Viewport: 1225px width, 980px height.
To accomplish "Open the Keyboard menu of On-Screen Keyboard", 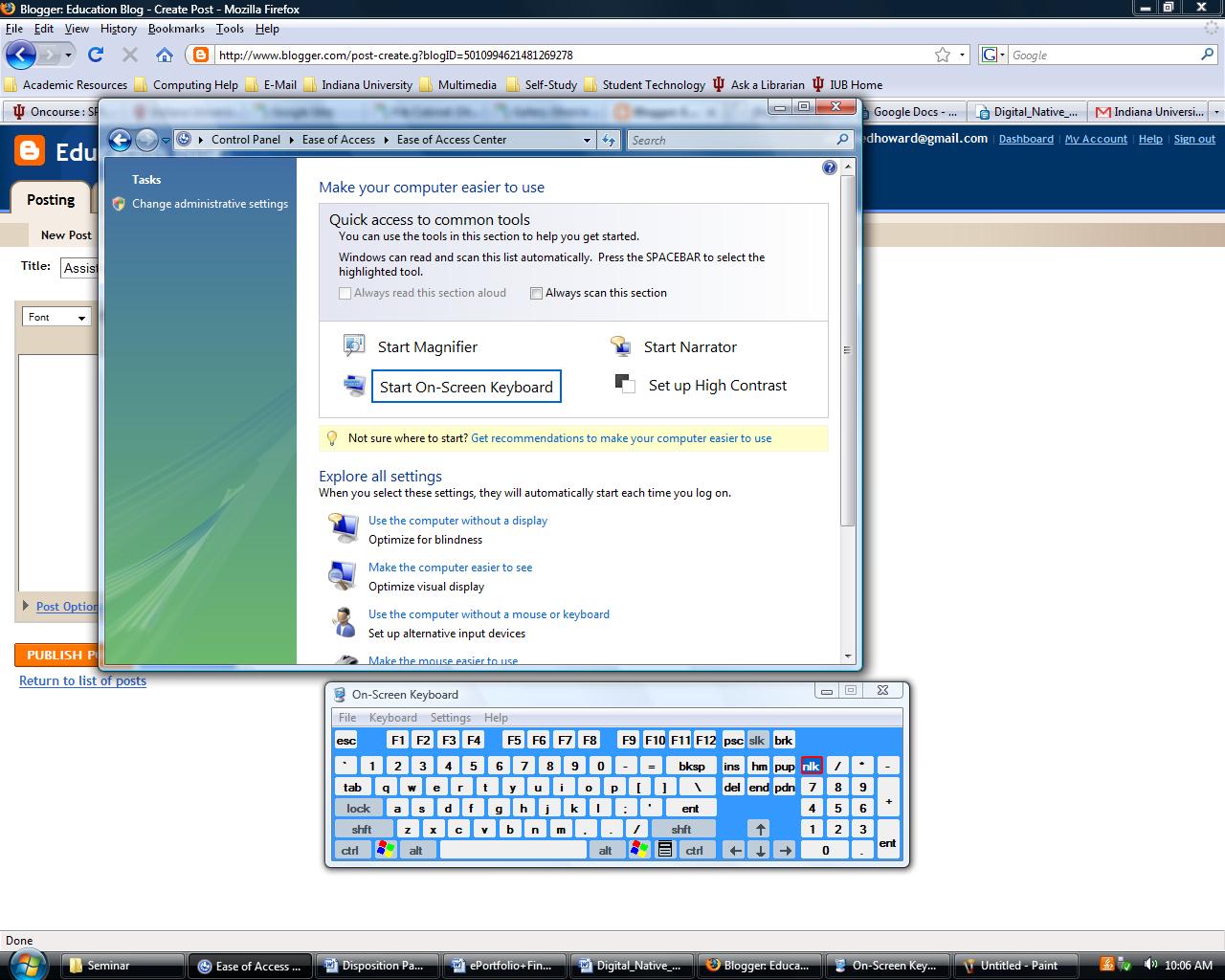I will (392, 717).
